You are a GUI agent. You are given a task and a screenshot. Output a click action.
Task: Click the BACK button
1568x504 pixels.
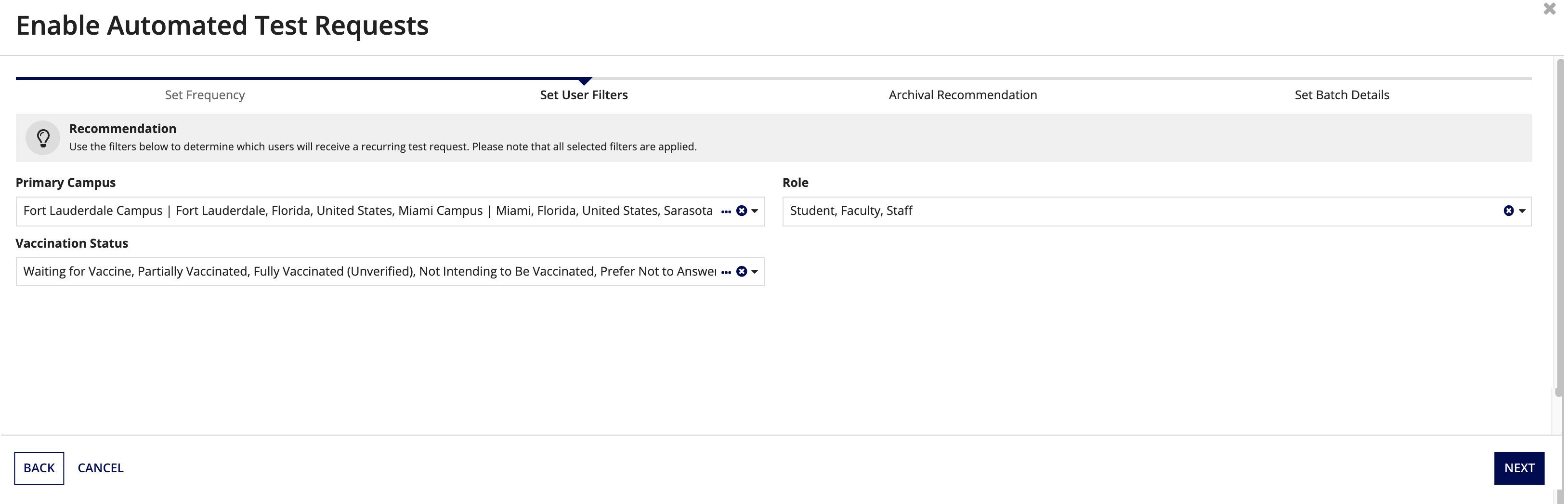(39, 468)
